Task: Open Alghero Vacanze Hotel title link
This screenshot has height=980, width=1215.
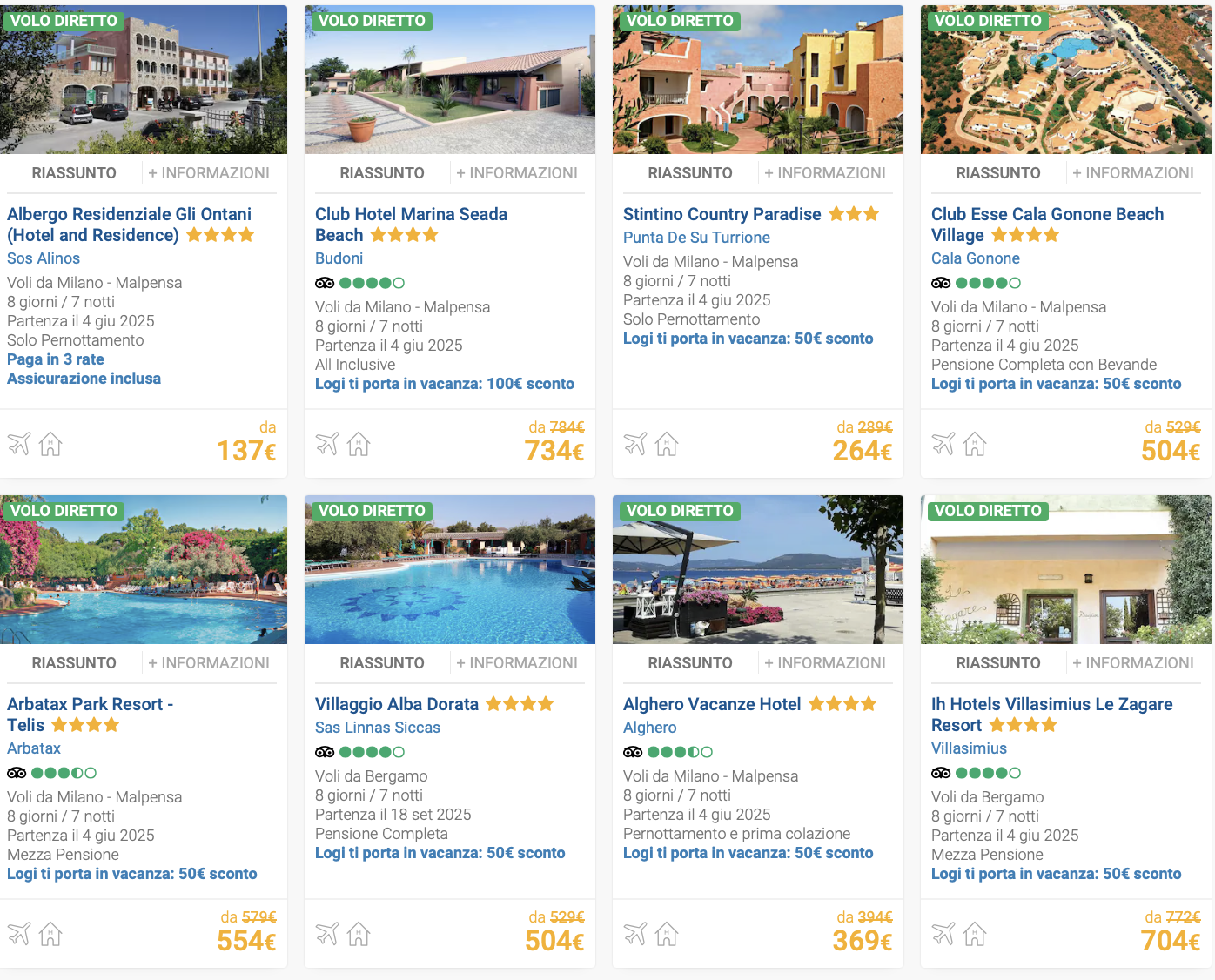Action: pos(712,704)
